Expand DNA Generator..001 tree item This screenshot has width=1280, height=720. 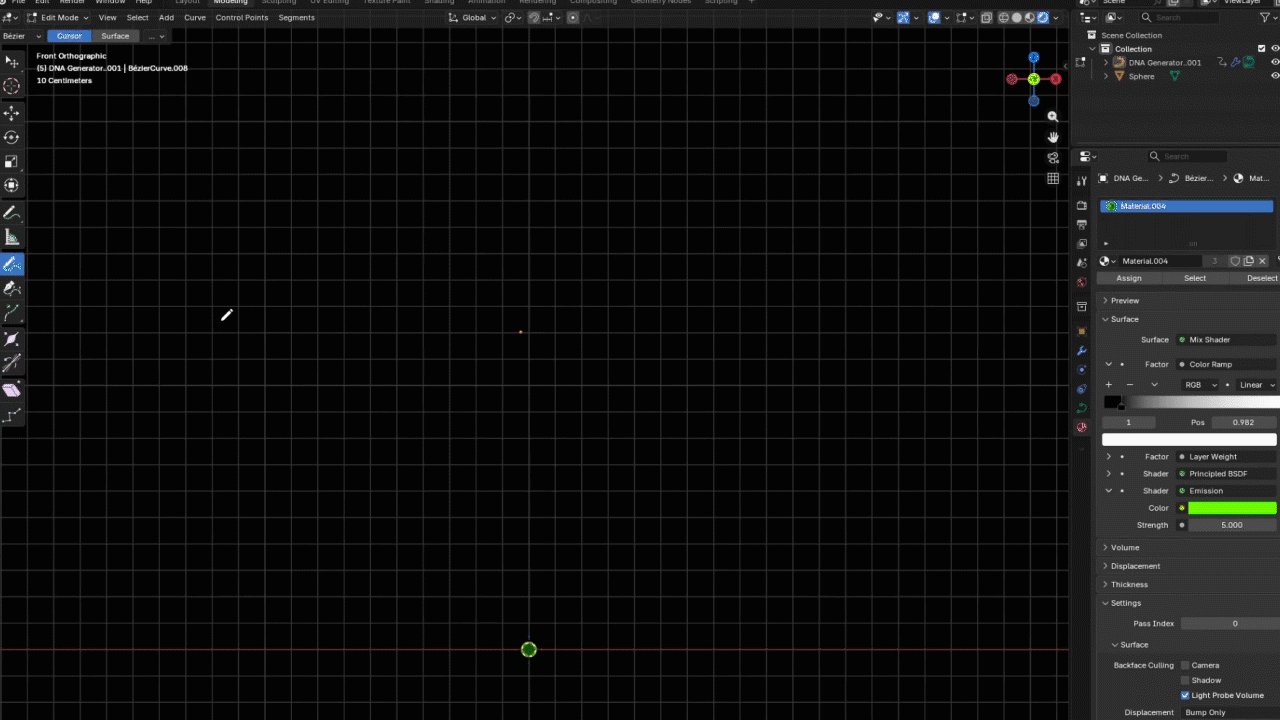pyautogui.click(x=1106, y=62)
